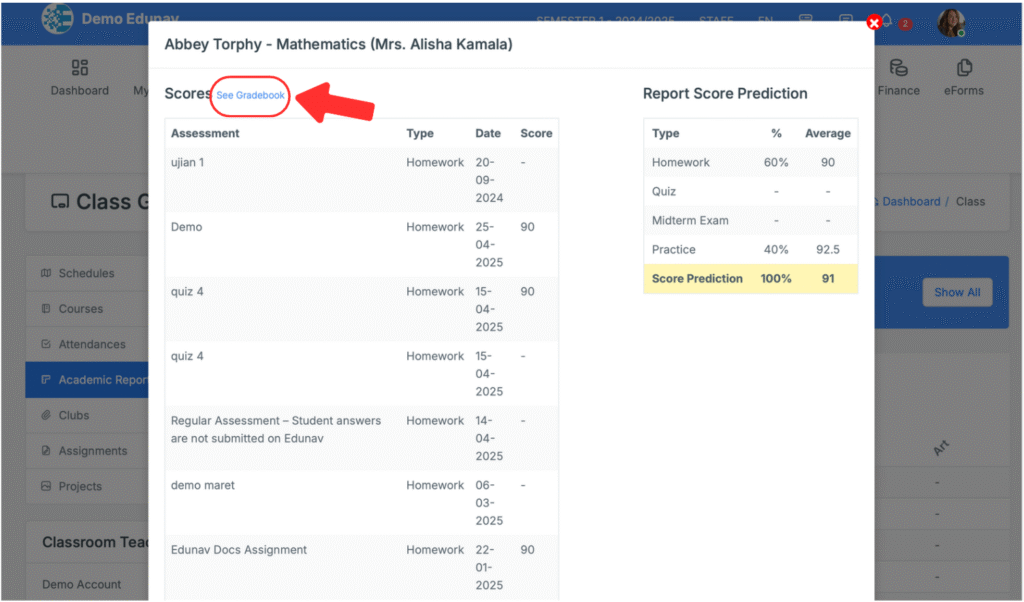This screenshot has height=602, width=1024.
Task: Click the Demo Edunav logo
Action: [x=58, y=19]
